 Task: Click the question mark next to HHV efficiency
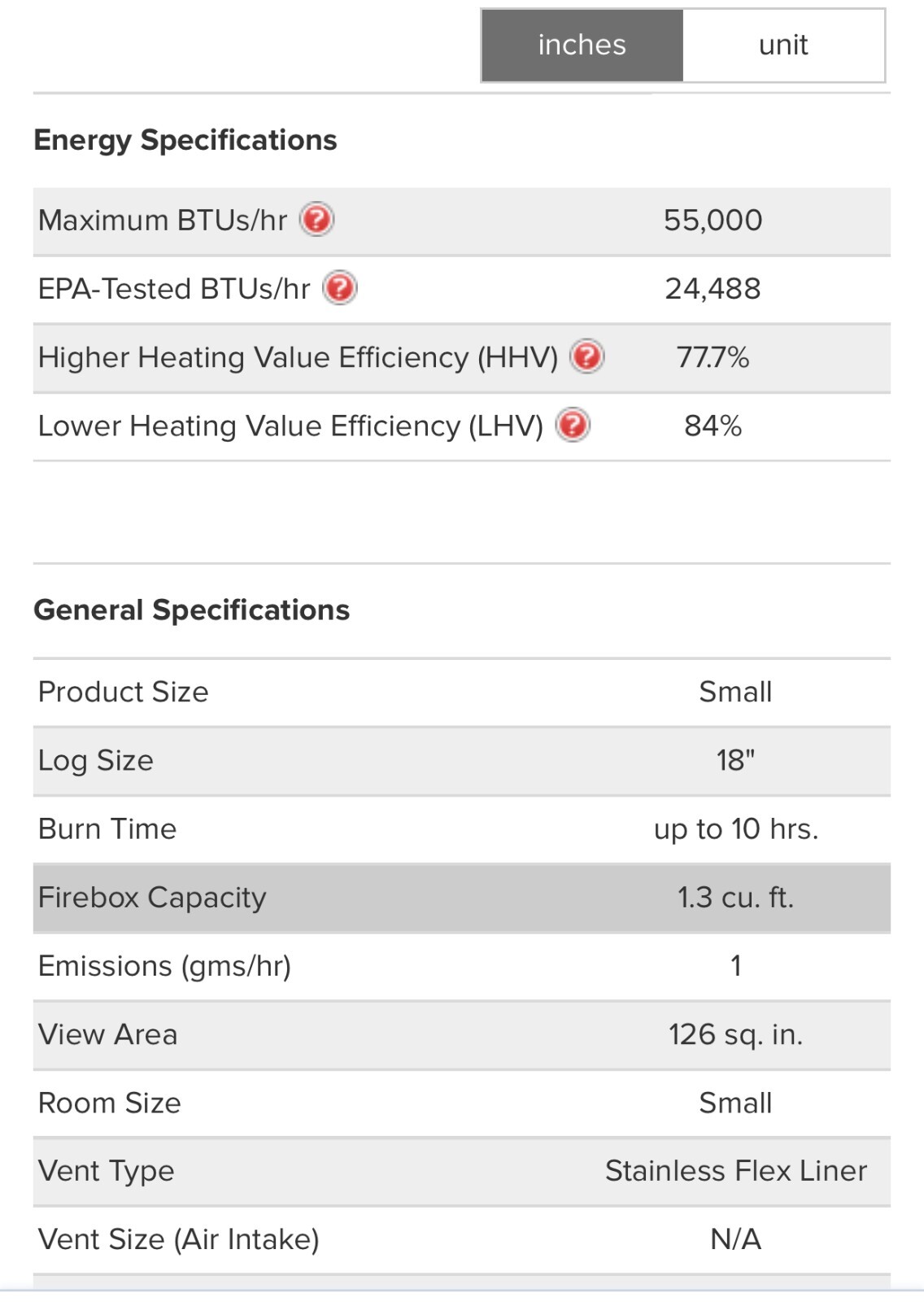point(586,356)
